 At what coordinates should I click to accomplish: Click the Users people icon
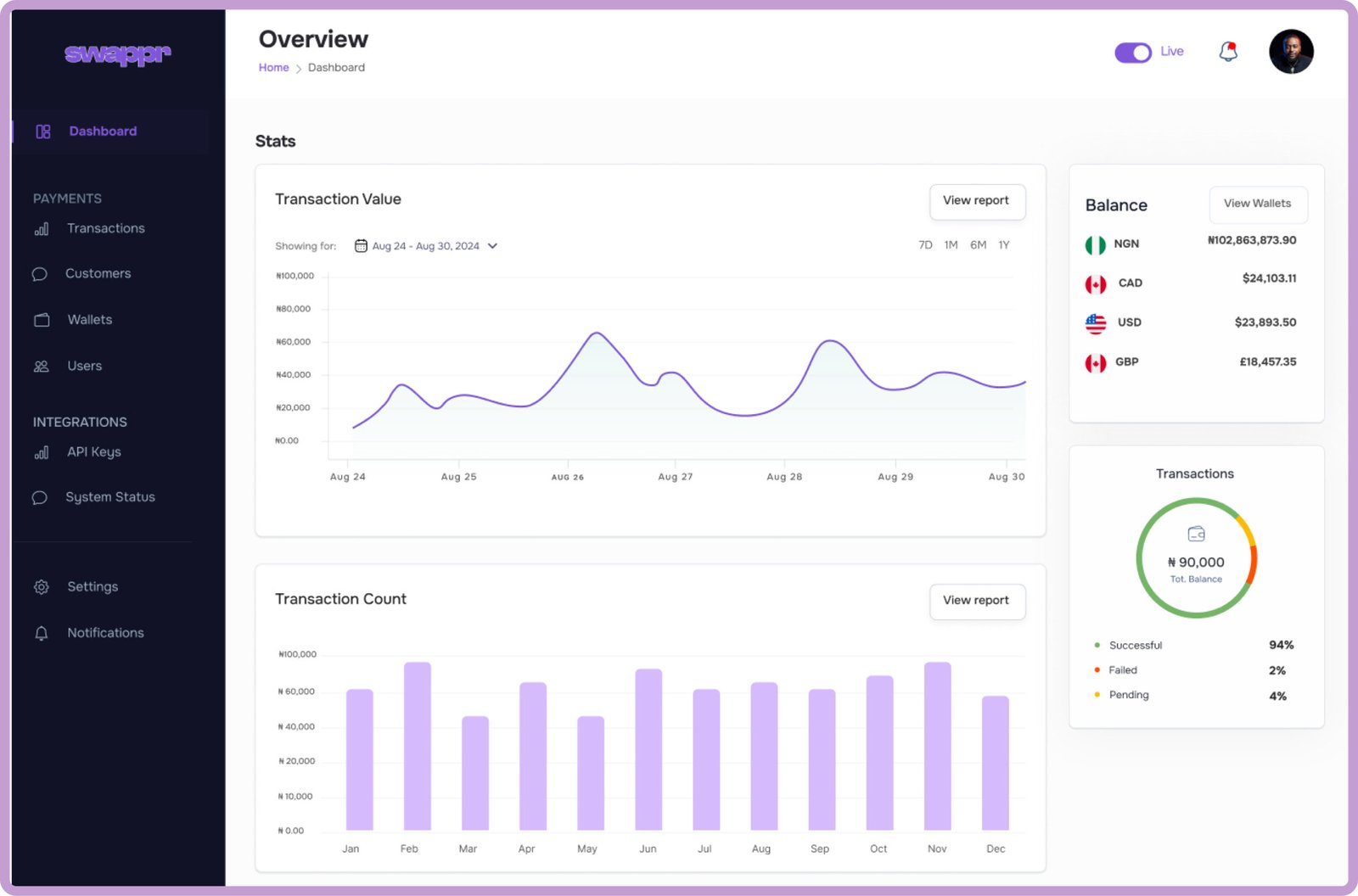point(42,367)
